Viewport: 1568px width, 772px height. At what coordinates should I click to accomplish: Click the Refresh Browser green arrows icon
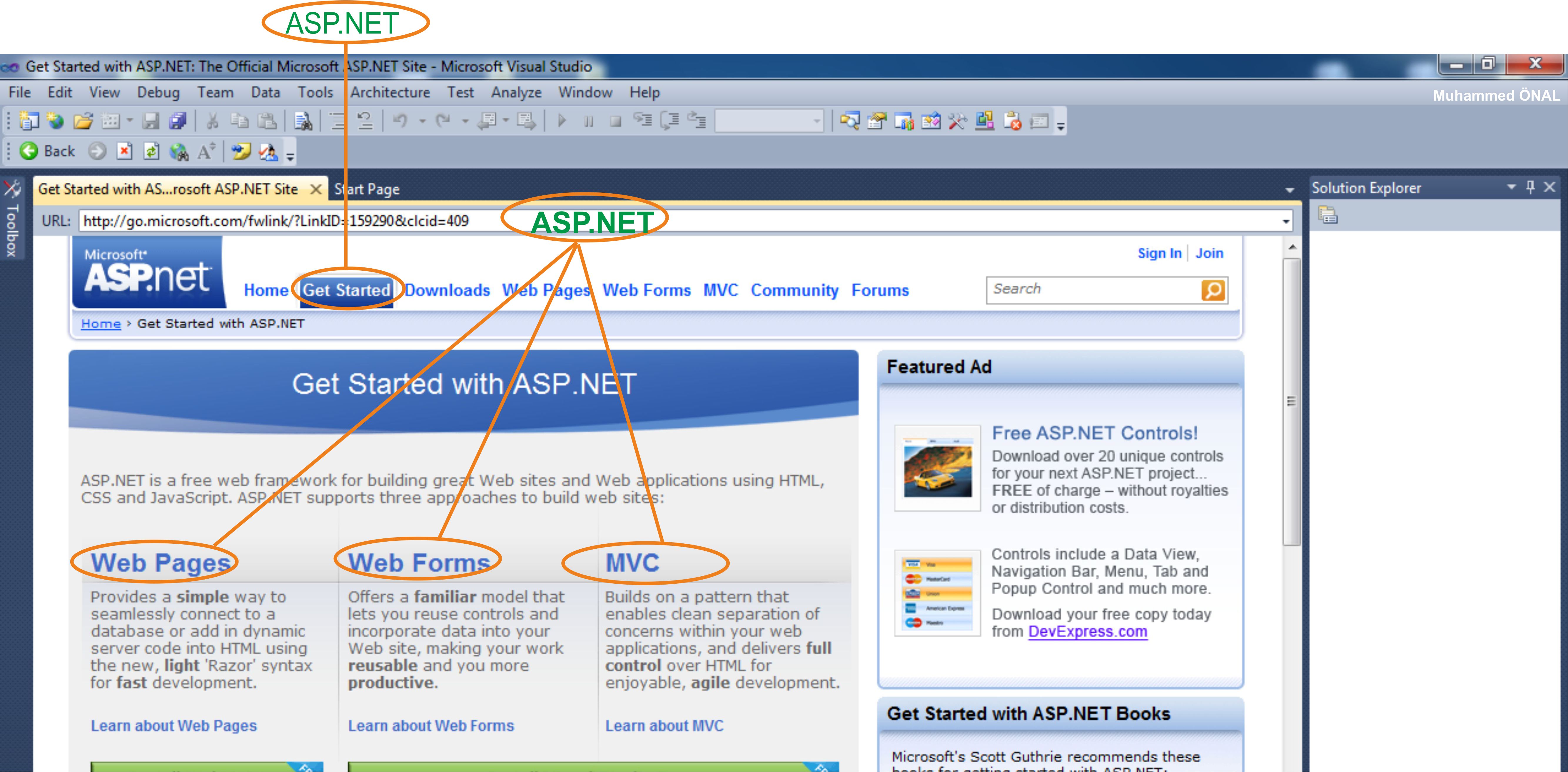(151, 151)
